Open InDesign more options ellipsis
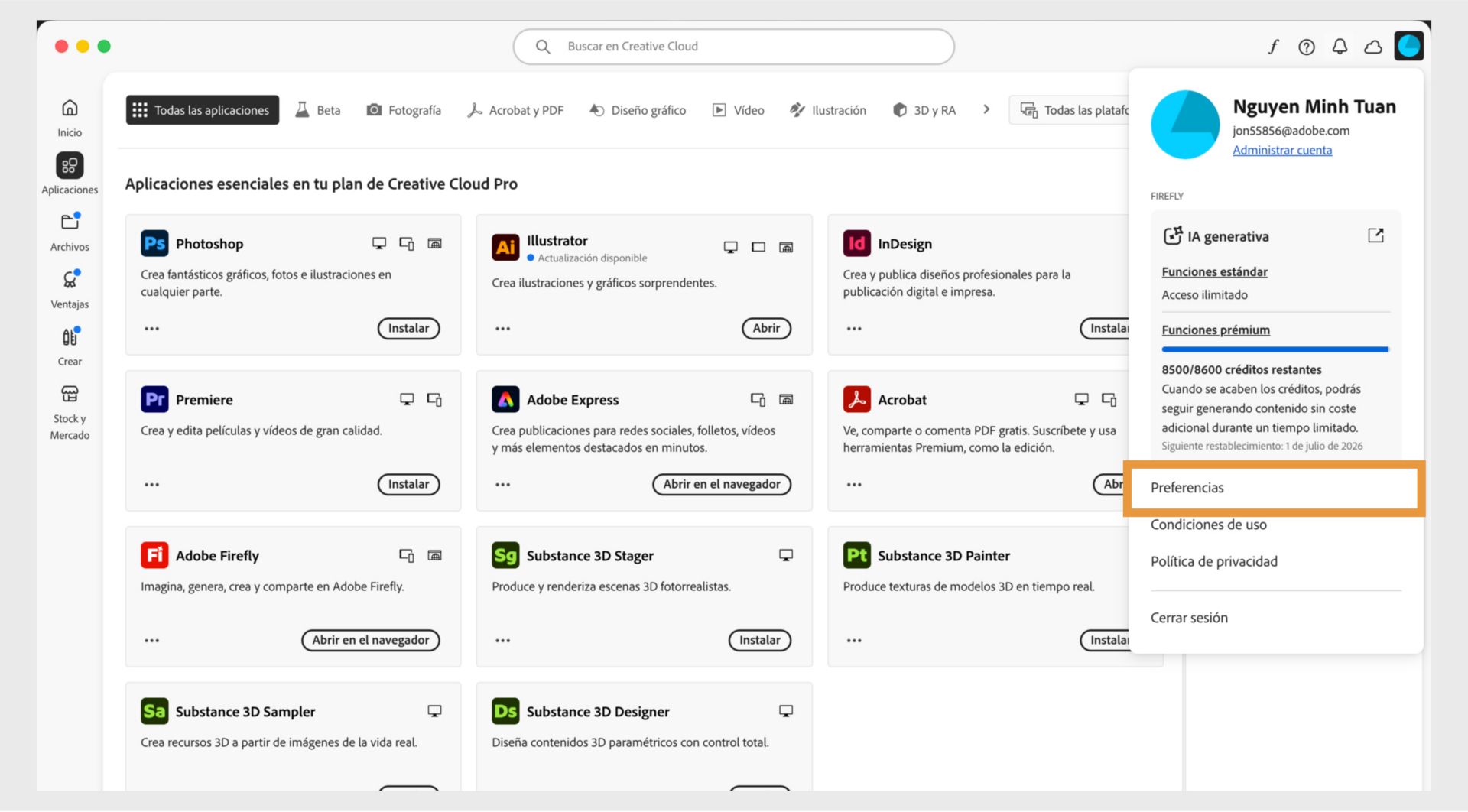 click(x=854, y=329)
